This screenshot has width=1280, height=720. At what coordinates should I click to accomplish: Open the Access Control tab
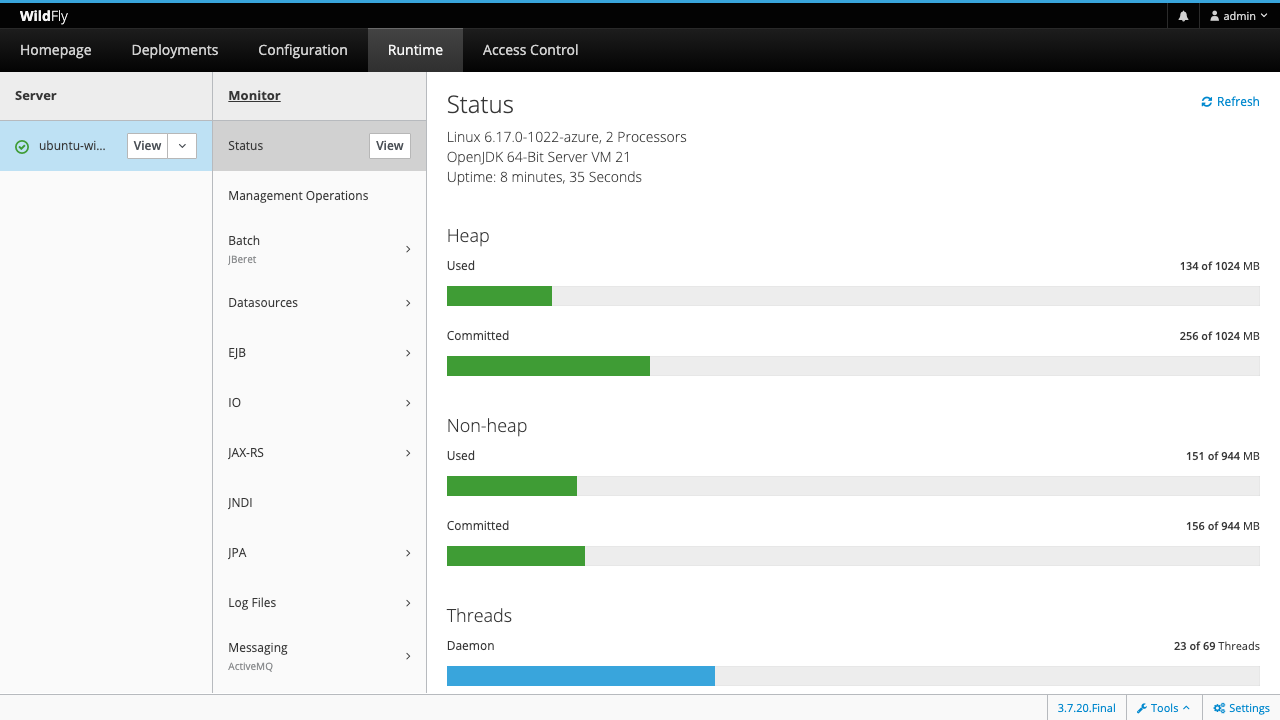tap(530, 50)
